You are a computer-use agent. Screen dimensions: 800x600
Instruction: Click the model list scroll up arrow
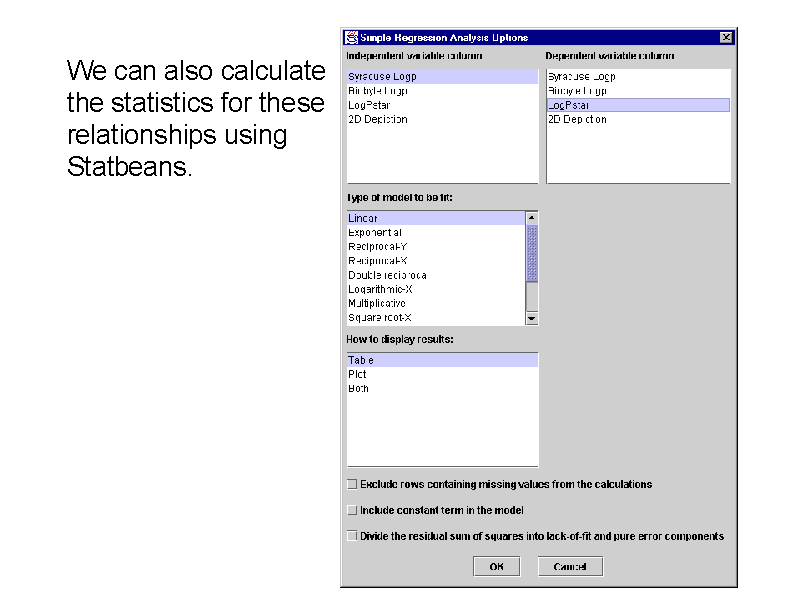(532, 217)
